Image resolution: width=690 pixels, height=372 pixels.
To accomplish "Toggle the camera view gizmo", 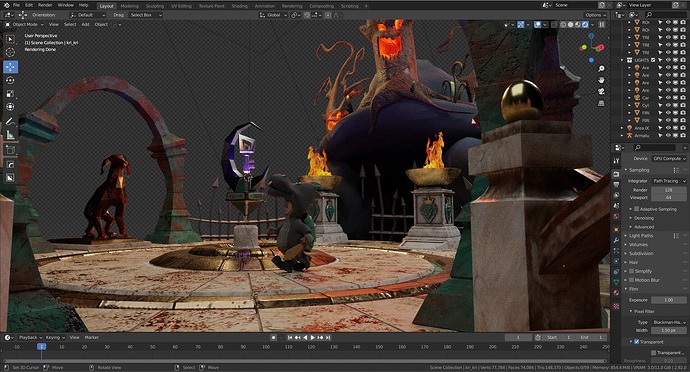I will coord(601,92).
